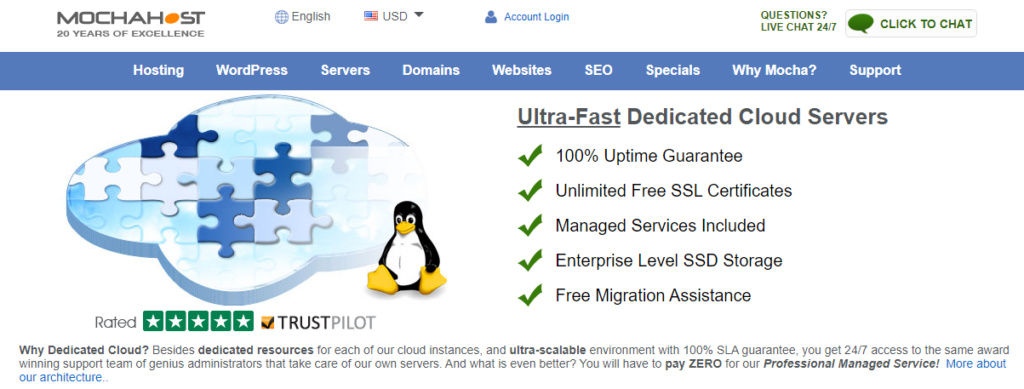Click the globe language icon

coord(281,17)
